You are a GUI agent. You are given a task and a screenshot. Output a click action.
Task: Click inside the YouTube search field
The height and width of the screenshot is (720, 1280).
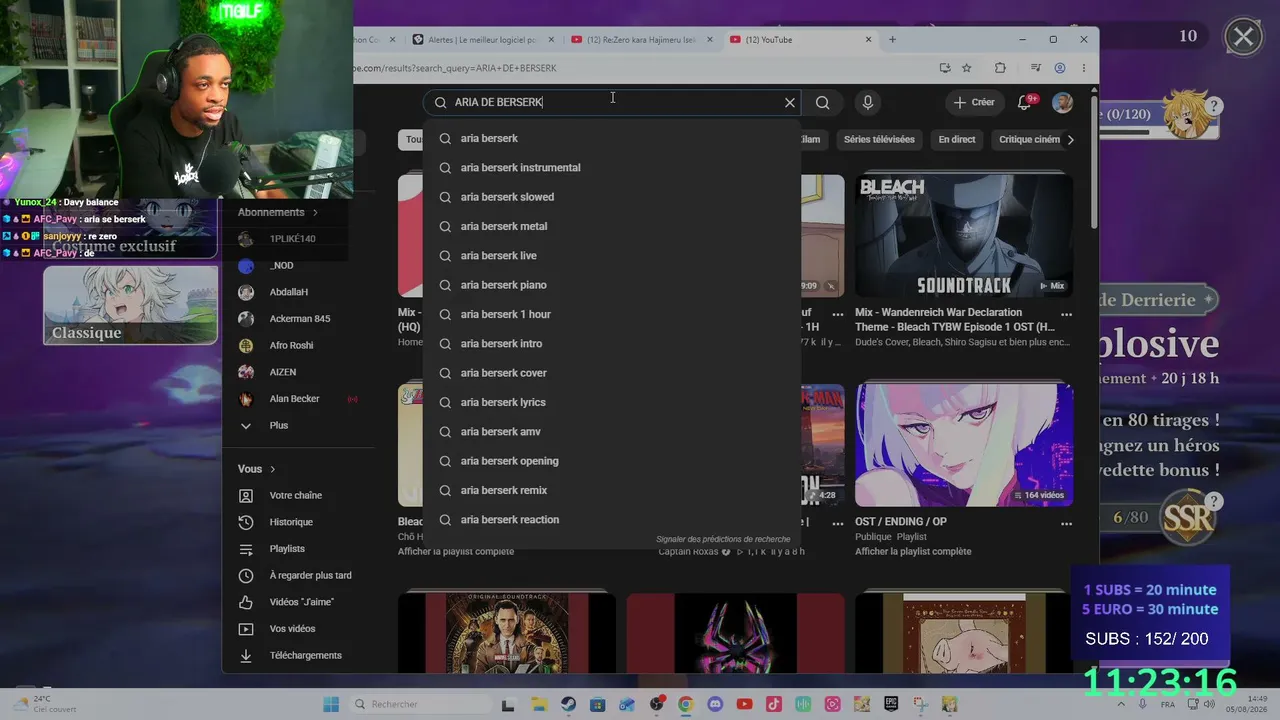point(612,102)
